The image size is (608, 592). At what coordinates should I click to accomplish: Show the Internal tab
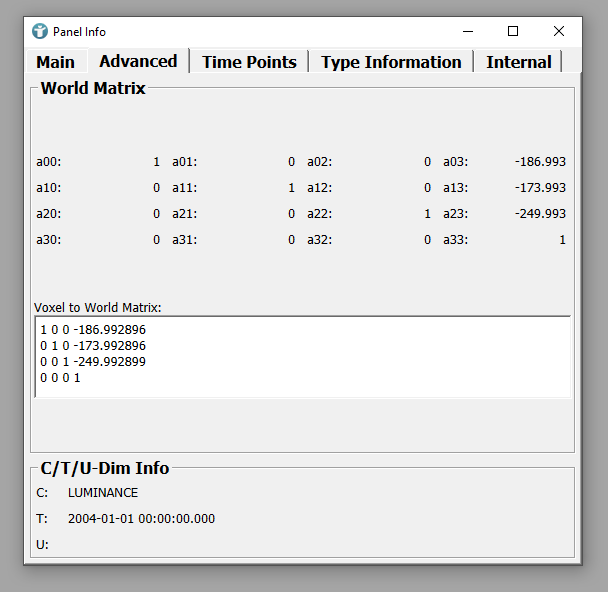click(518, 62)
